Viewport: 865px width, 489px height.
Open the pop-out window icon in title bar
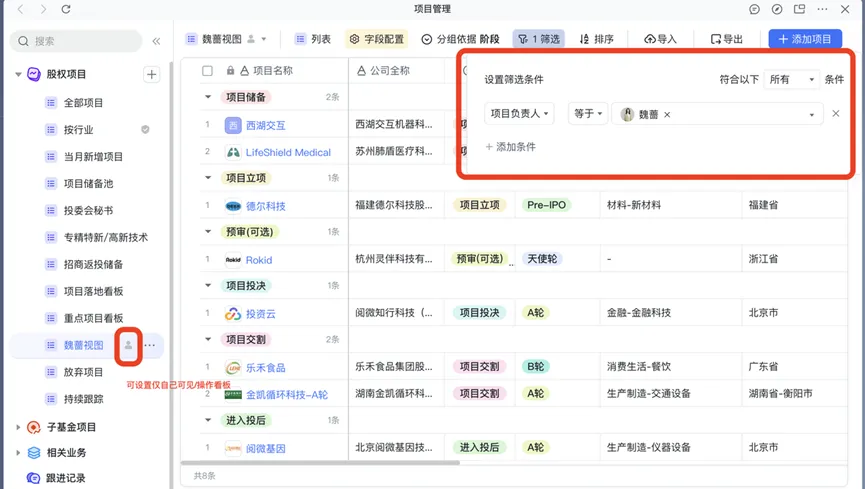pyautogui.click(x=799, y=9)
